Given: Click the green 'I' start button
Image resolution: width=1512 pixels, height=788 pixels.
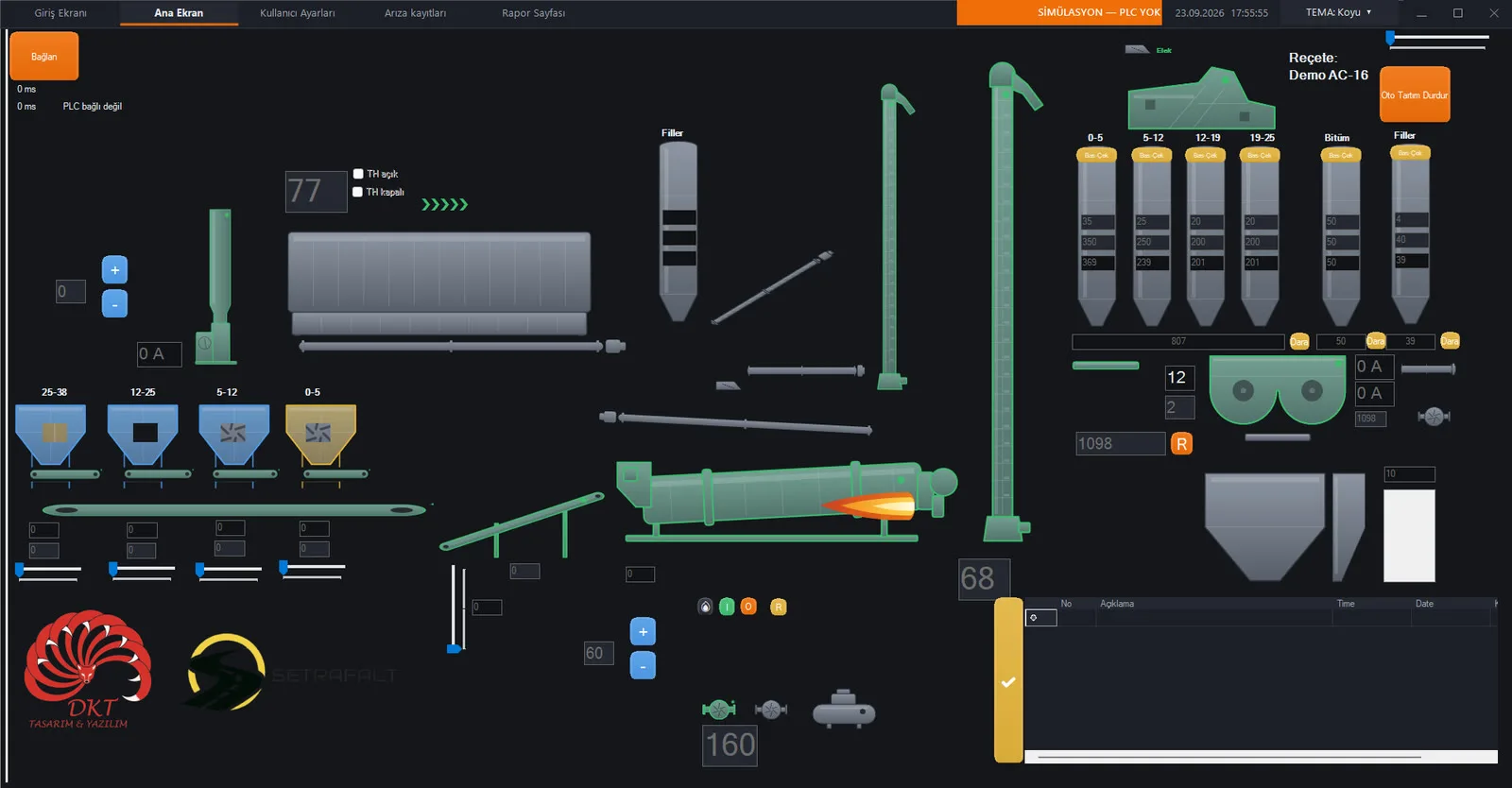Looking at the screenshot, I should click(727, 607).
